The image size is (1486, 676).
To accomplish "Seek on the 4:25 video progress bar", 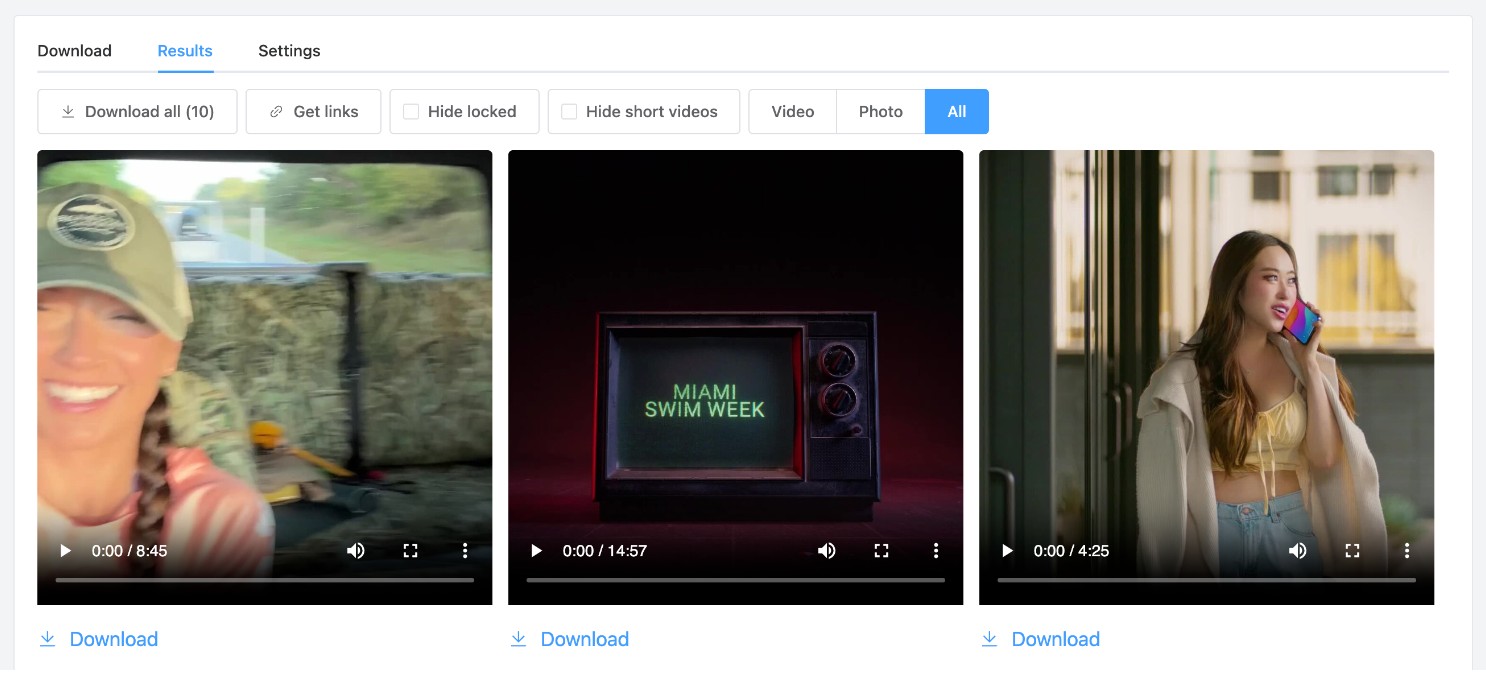I will pyautogui.click(x=1207, y=580).
